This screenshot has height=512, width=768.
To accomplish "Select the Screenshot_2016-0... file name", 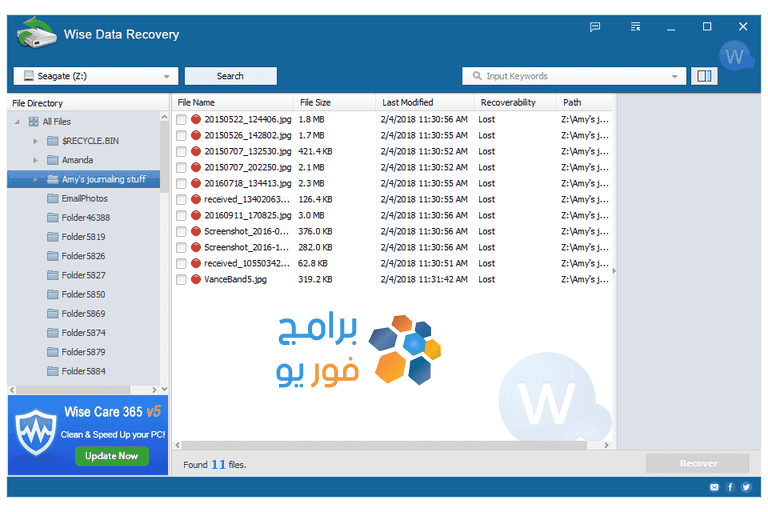I will tap(246, 231).
